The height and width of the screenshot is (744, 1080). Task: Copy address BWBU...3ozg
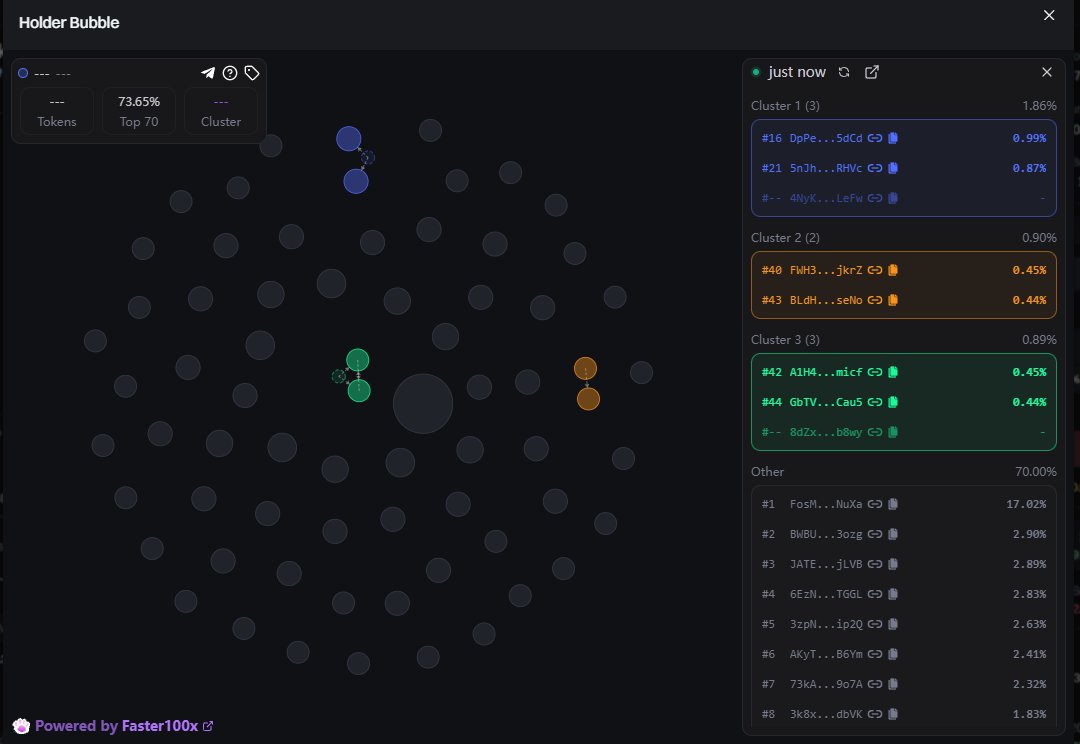pyautogui.click(x=893, y=535)
